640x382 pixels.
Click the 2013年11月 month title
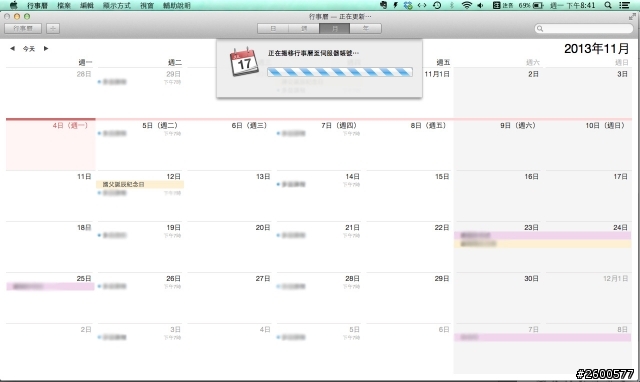click(597, 49)
